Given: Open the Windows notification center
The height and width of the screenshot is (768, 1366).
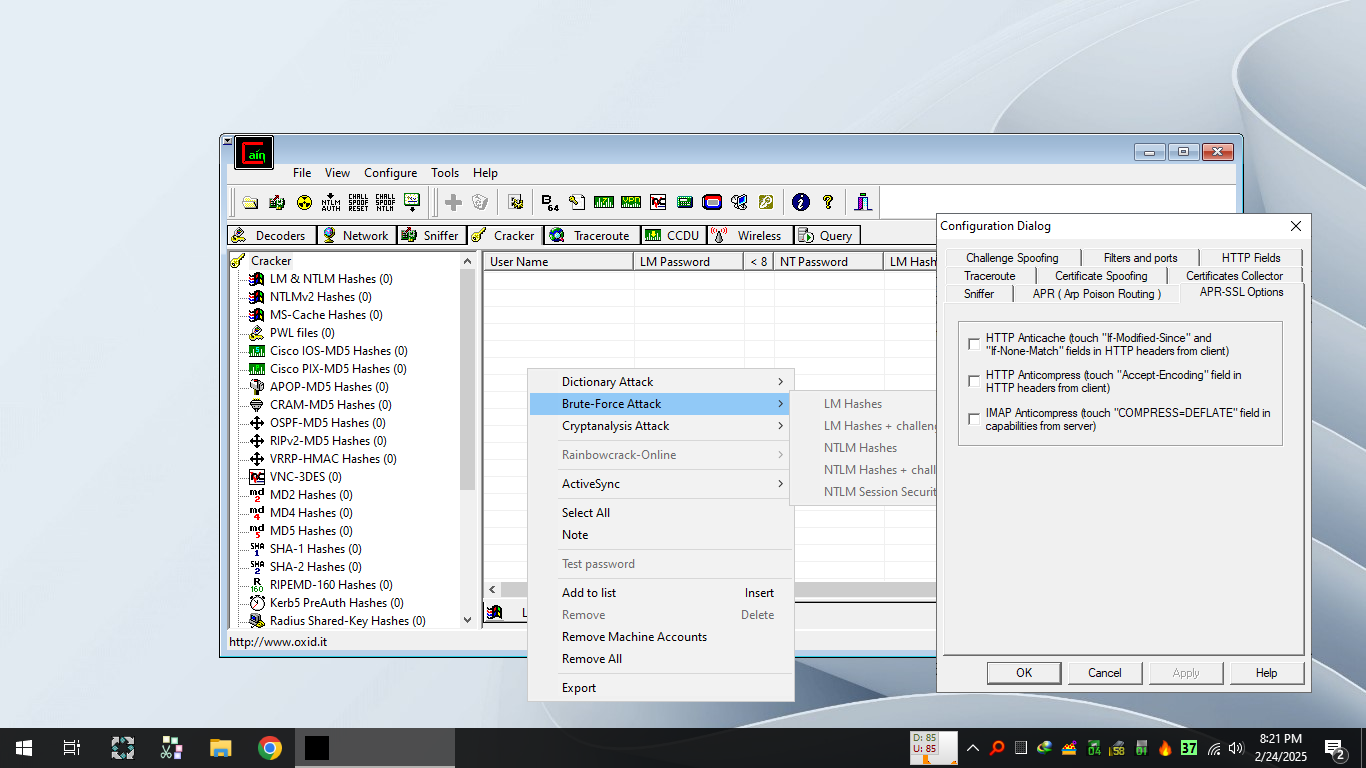Looking at the screenshot, I should pos(1334,748).
